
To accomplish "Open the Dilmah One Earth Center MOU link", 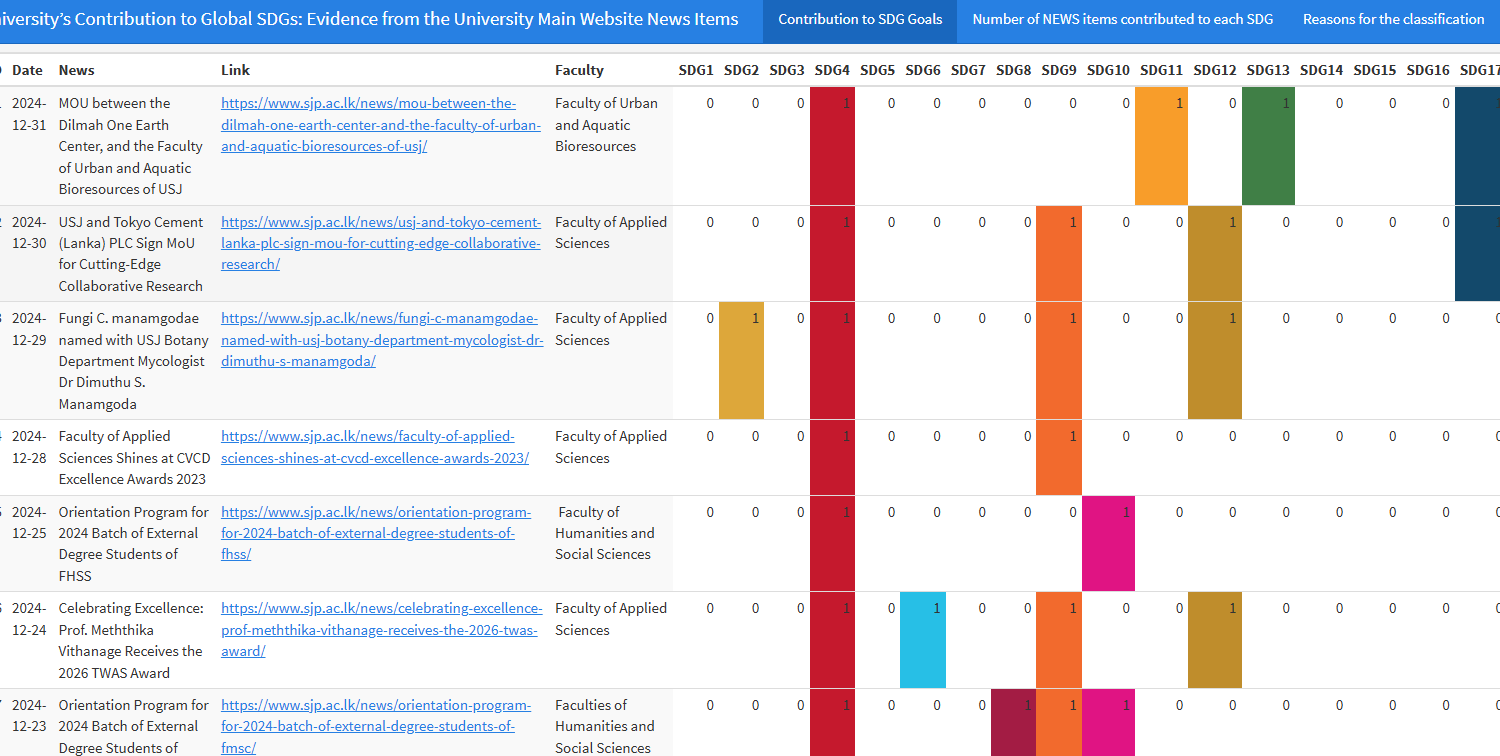I will 380,125.
